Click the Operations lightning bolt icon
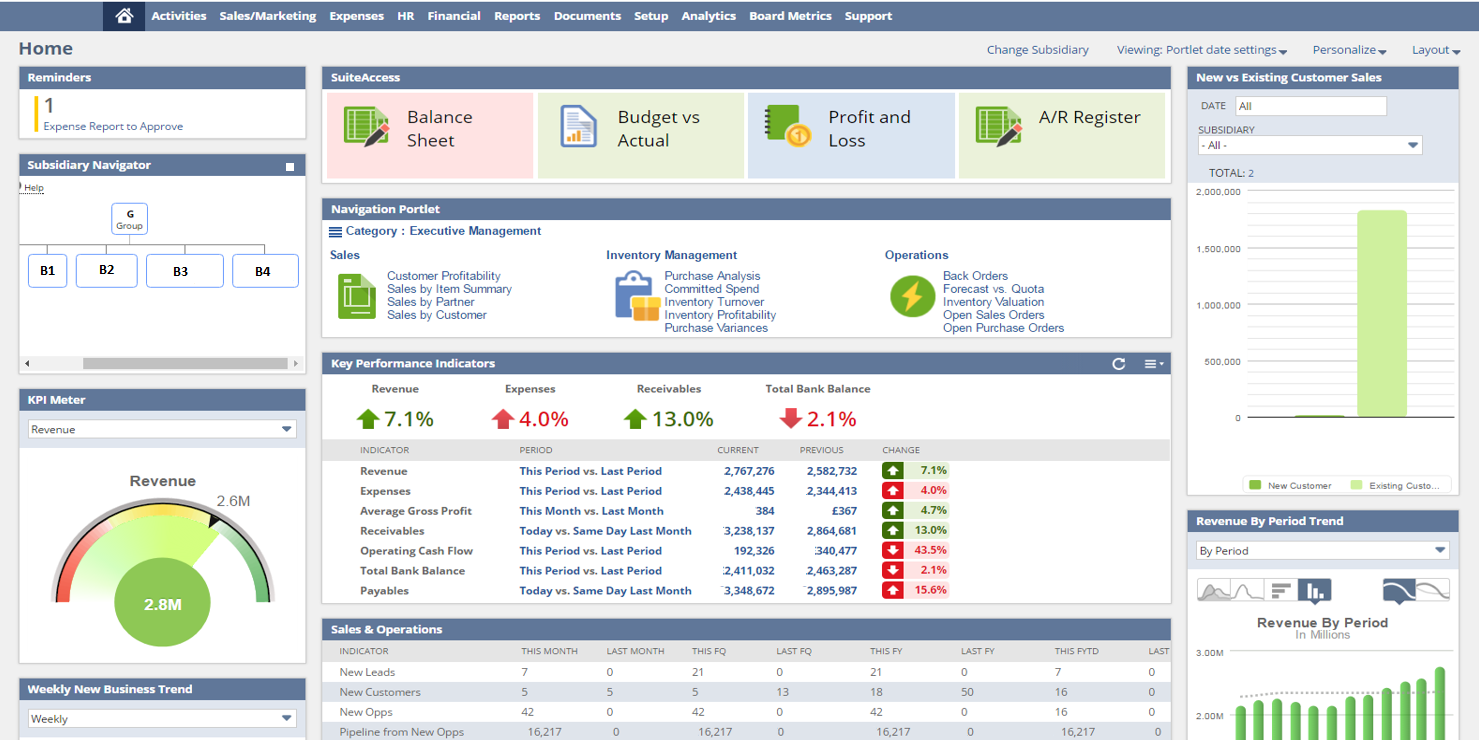1480x754 pixels. (x=912, y=296)
